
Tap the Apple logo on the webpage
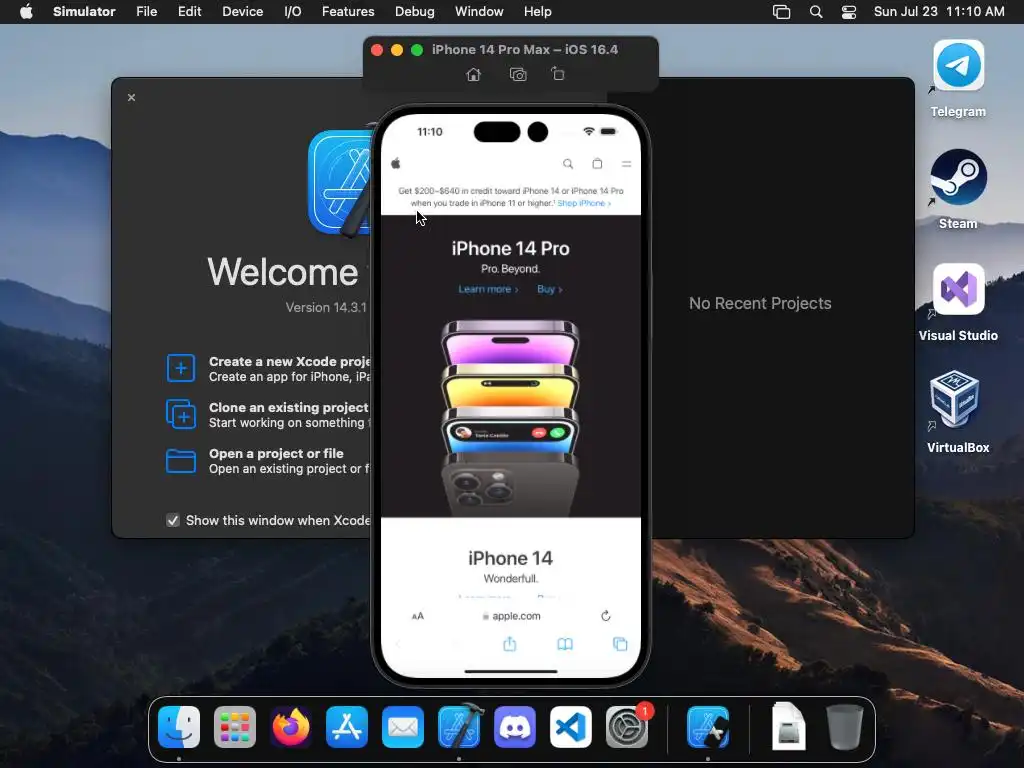[396, 163]
